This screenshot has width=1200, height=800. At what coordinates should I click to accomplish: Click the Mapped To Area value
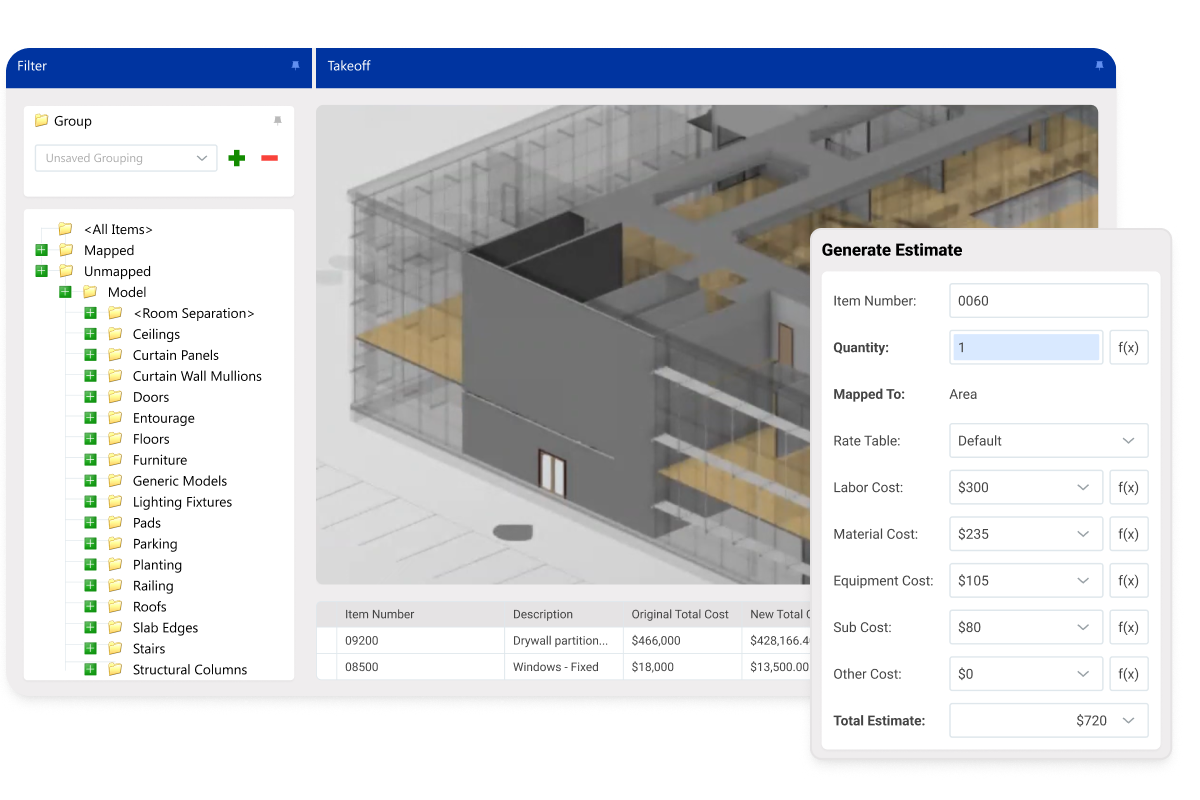point(963,394)
